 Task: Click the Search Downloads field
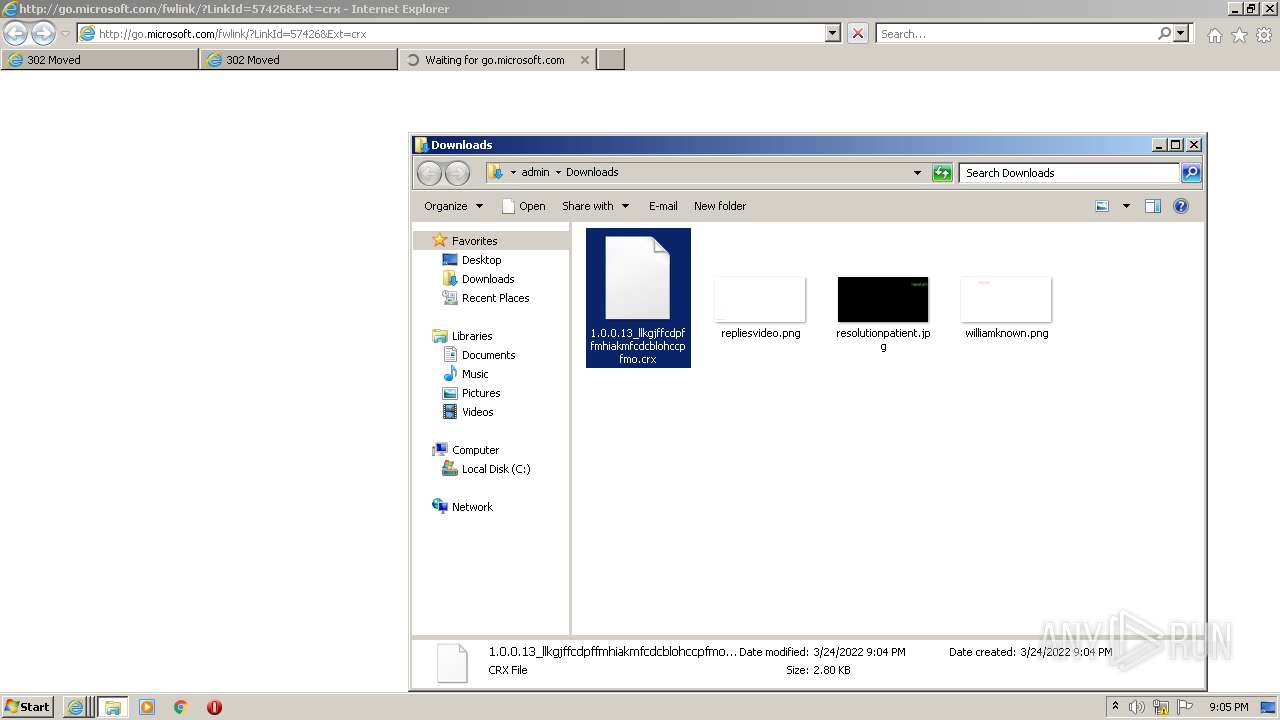point(1069,173)
